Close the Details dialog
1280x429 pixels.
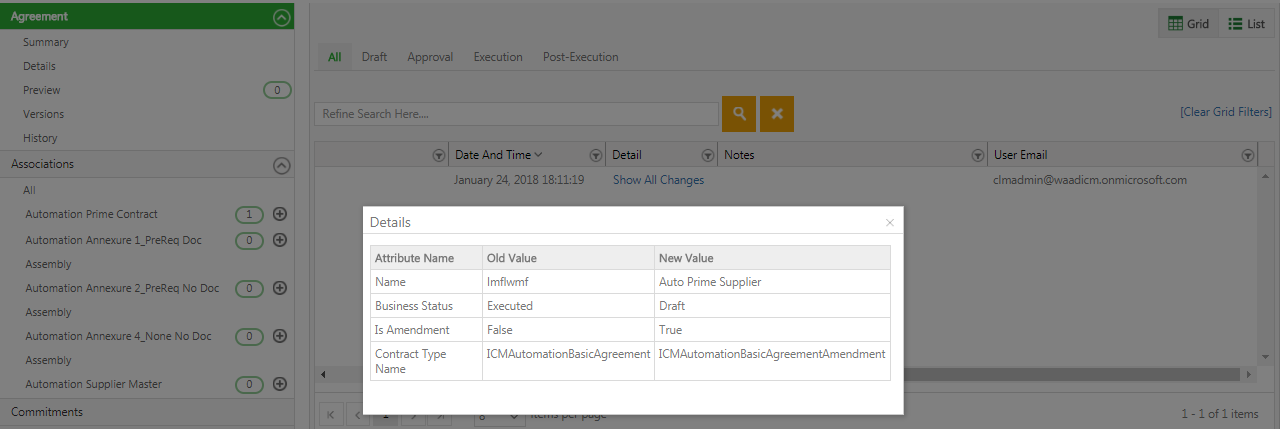[890, 222]
